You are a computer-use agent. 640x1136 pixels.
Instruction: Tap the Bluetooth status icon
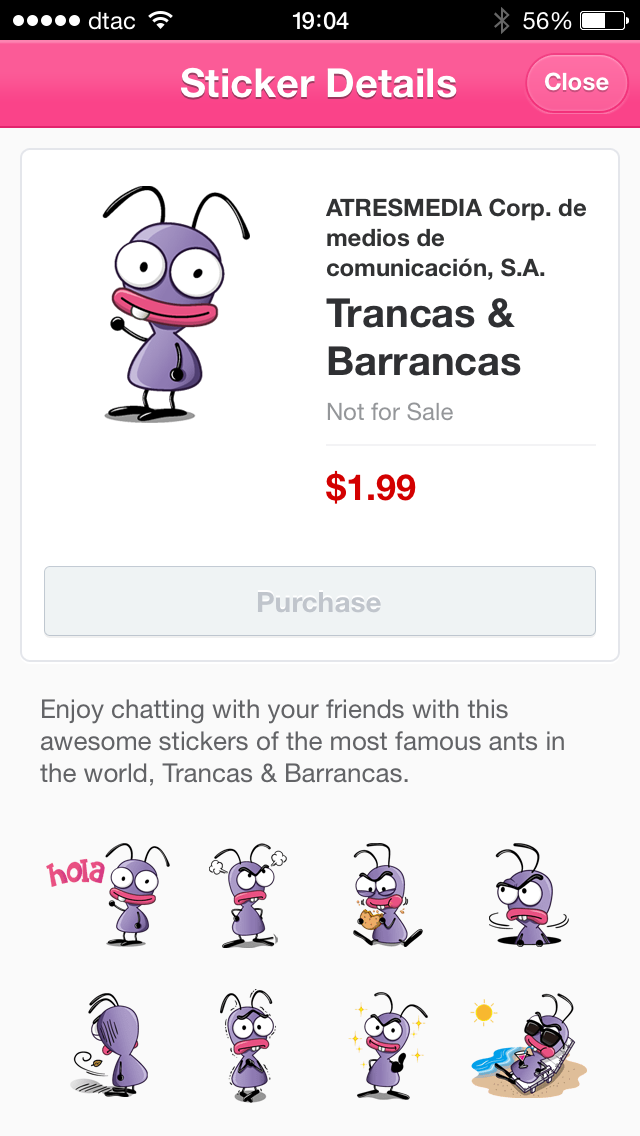501,20
